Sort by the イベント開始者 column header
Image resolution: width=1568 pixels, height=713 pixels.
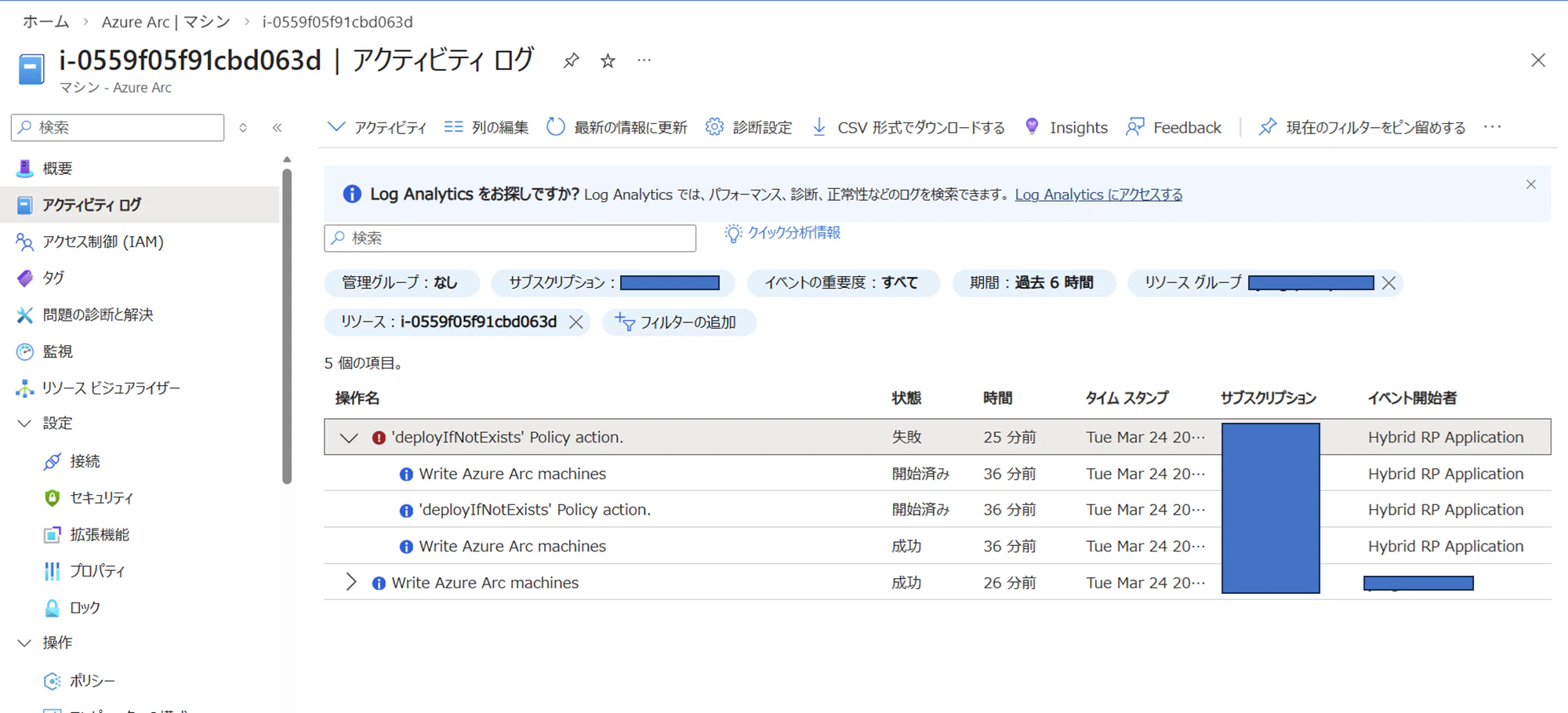[x=1412, y=398]
